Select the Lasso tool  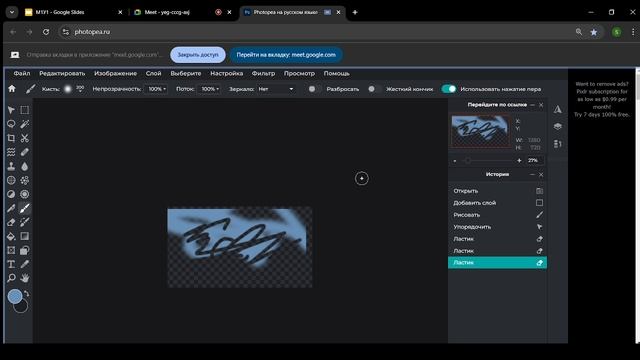[11, 124]
